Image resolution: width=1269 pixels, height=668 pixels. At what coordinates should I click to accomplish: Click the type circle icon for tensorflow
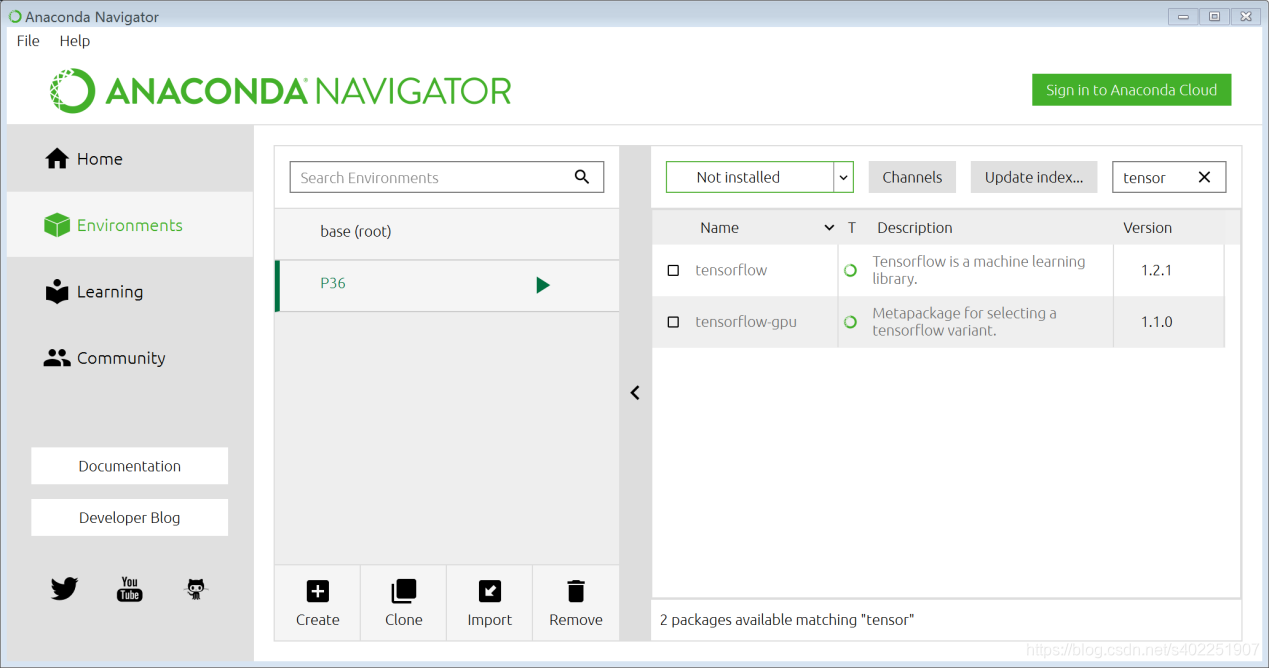(851, 270)
